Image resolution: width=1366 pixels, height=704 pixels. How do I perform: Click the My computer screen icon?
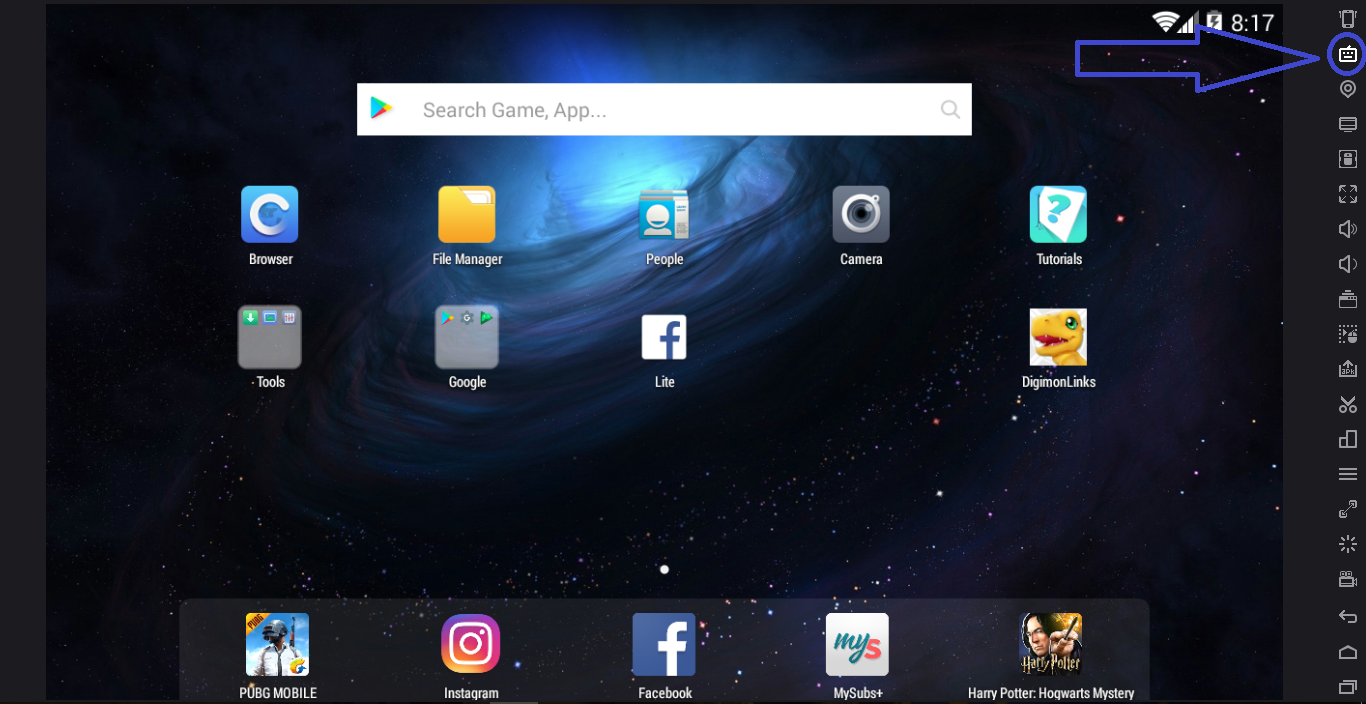tap(1348, 124)
